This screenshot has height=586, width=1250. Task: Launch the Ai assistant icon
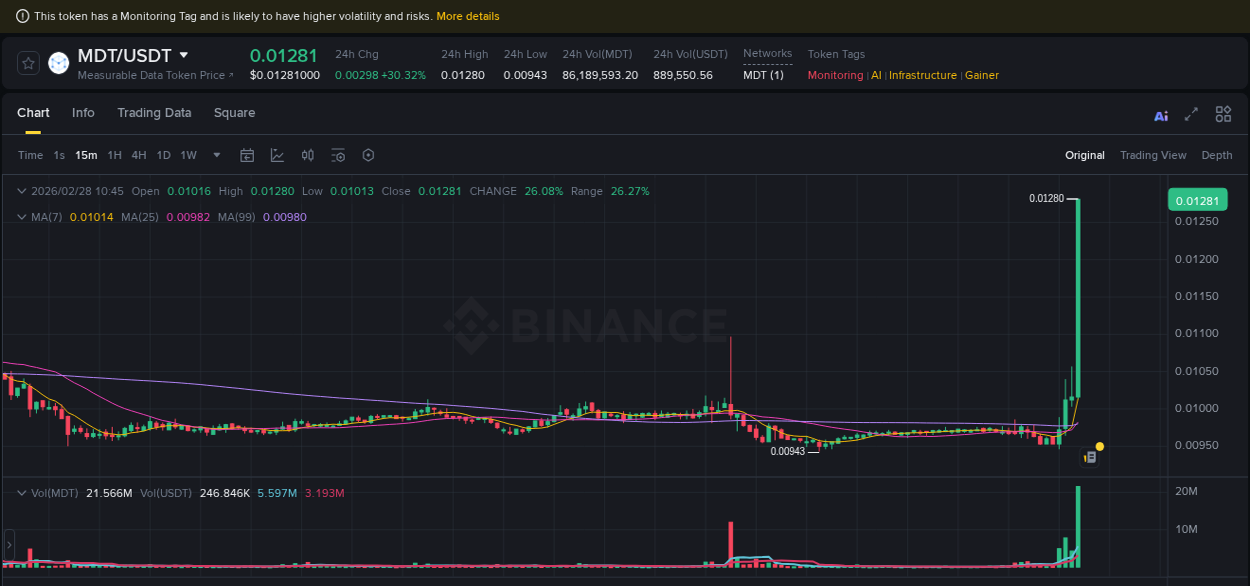[1161, 115]
